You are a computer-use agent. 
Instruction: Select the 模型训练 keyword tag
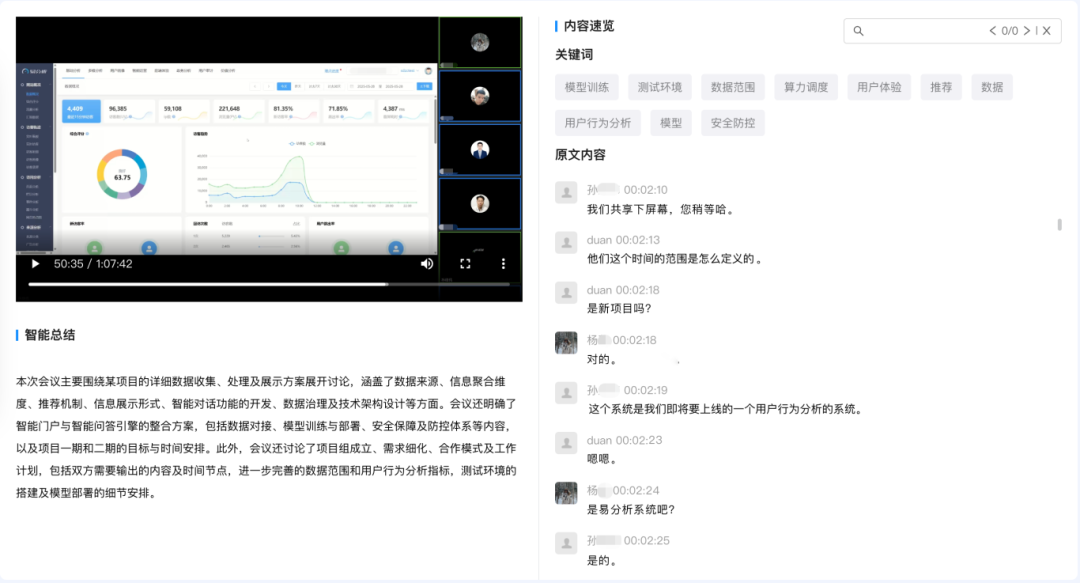click(x=587, y=88)
